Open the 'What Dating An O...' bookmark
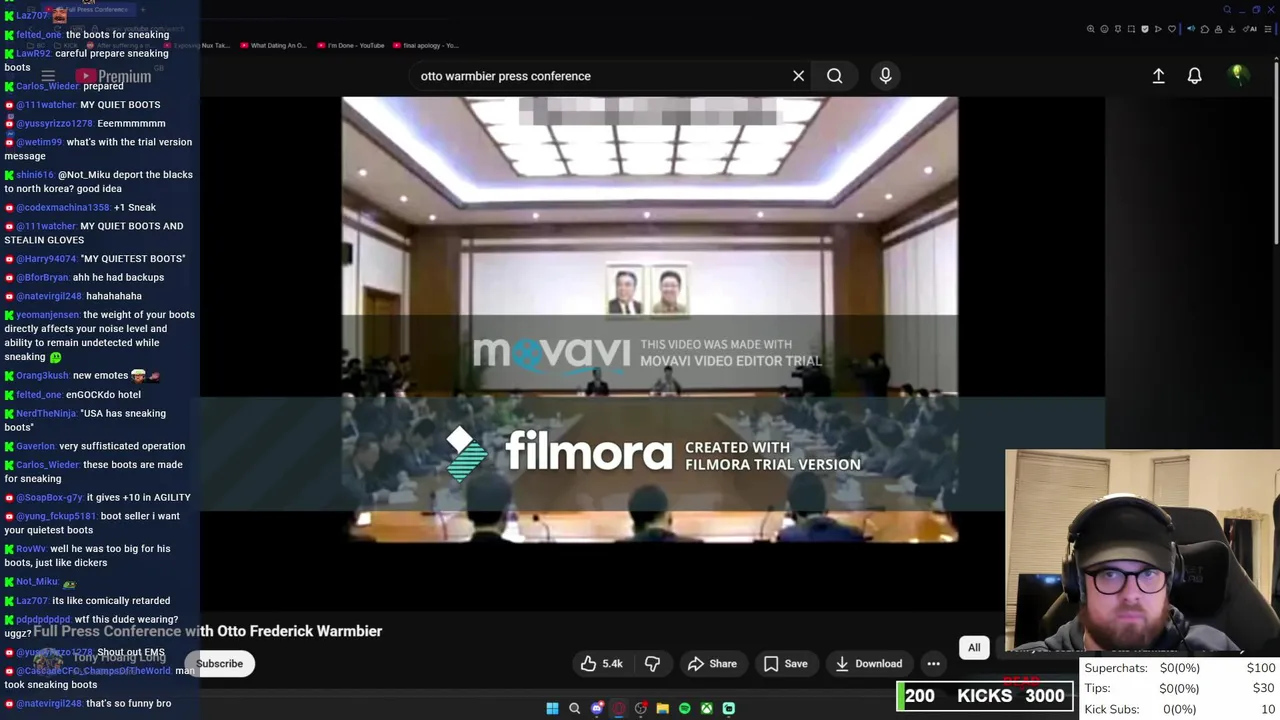The height and width of the screenshot is (720, 1280). (272, 46)
